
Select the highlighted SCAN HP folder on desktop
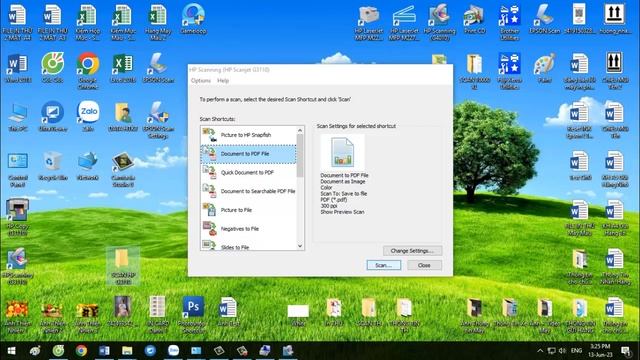coord(123,267)
